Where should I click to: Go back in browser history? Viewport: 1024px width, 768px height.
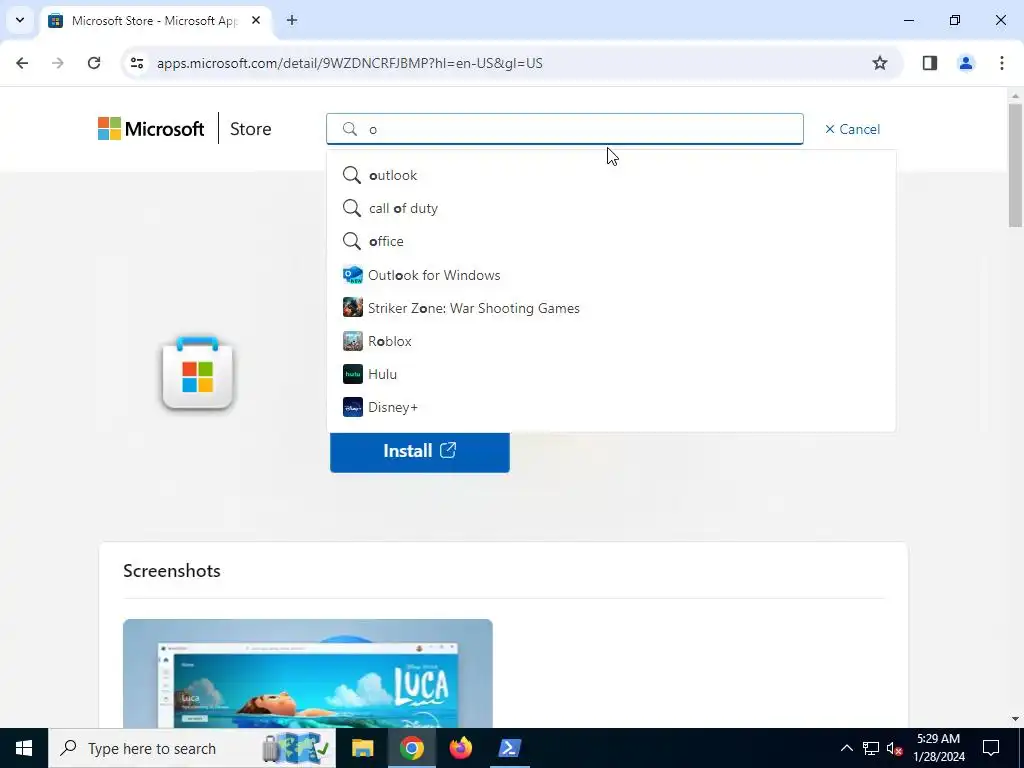22,63
